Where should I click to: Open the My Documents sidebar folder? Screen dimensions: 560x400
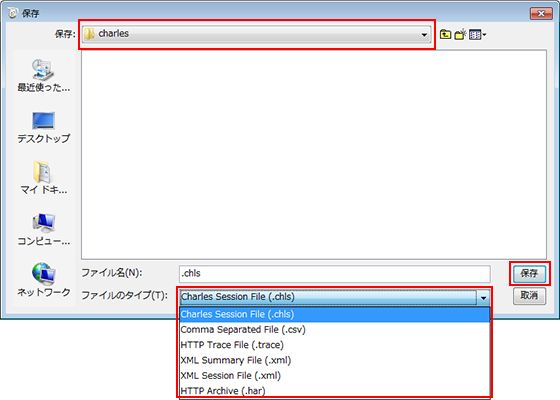[x=44, y=178]
